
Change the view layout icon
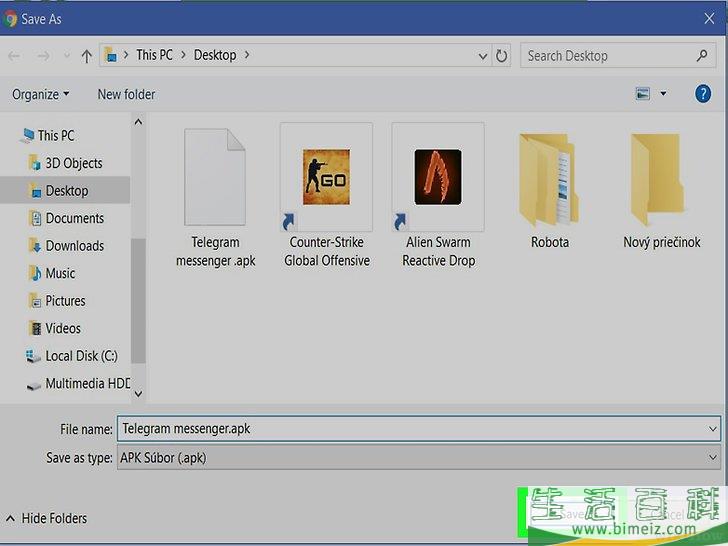click(x=643, y=94)
